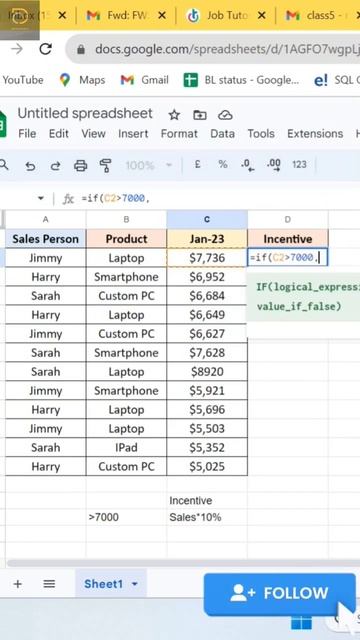360x640 pixels.
Task: Click the undo arrow in toolbar
Action: click(x=30, y=165)
